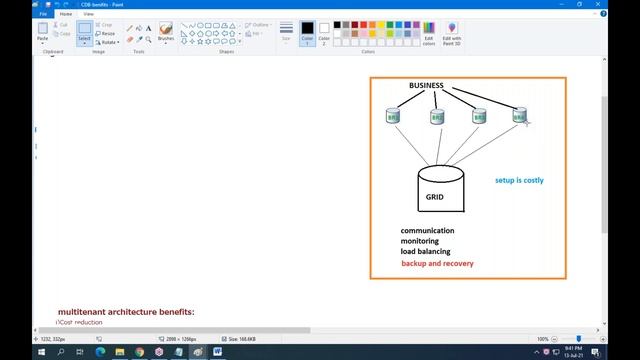Open the notification center icon
This screenshot has width=640, height=360.
coord(596,352)
